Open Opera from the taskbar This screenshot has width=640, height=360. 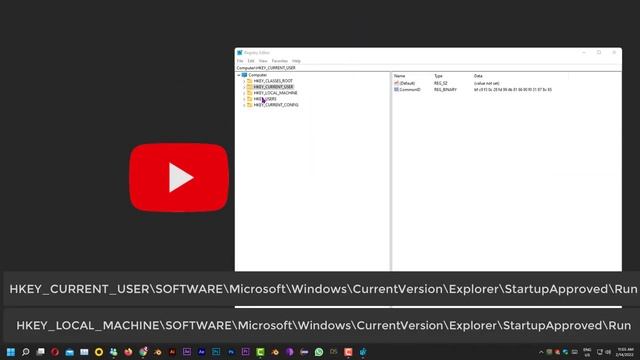[x=55, y=352]
